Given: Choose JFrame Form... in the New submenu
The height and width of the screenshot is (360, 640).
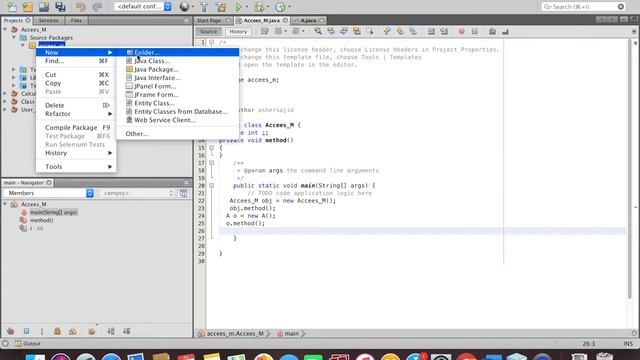Looking at the screenshot, I should 178,95.
